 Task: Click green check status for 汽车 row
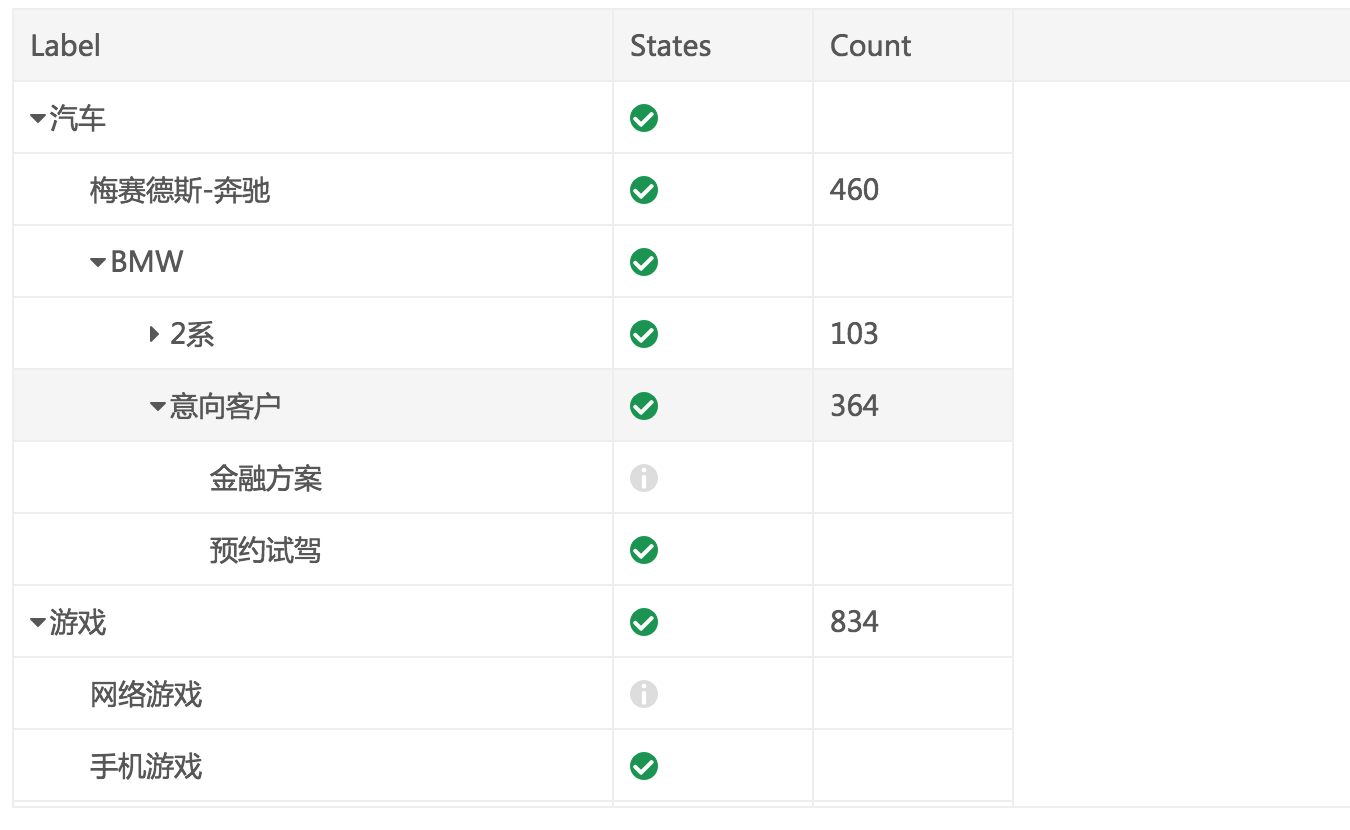tap(644, 119)
